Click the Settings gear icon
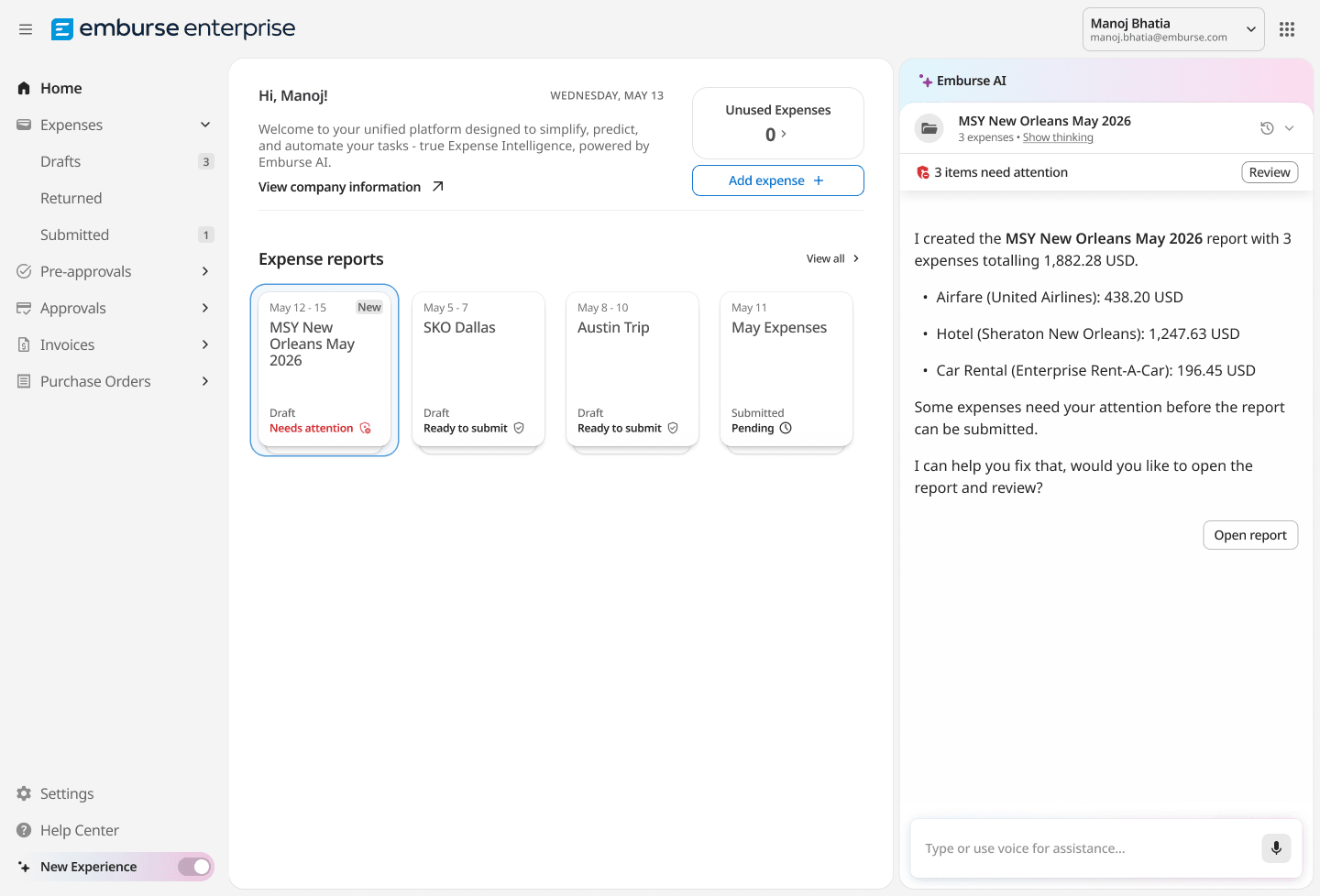The image size is (1320, 896). (24, 793)
